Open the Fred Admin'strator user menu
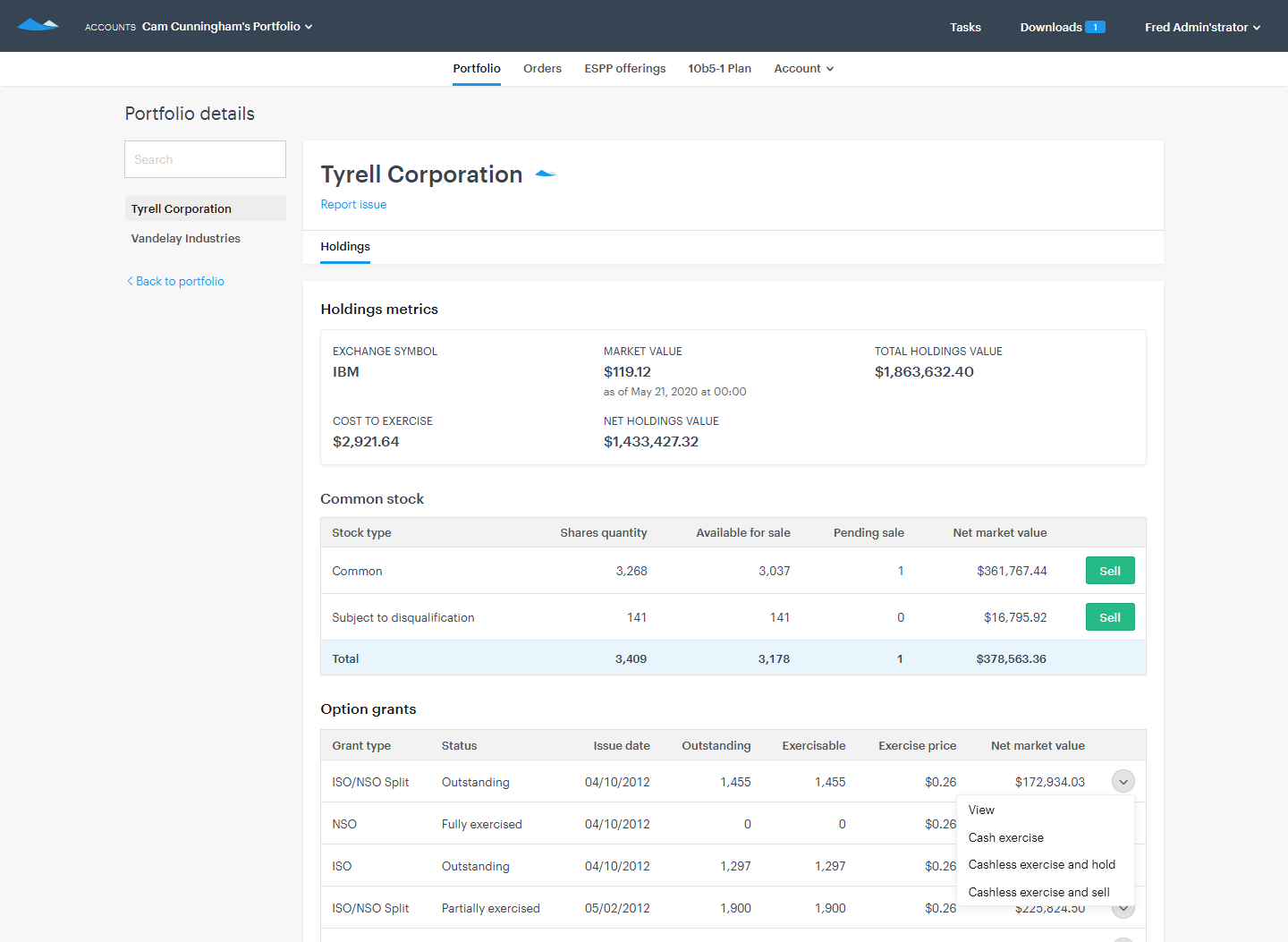The image size is (1288, 942). [1202, 27]
